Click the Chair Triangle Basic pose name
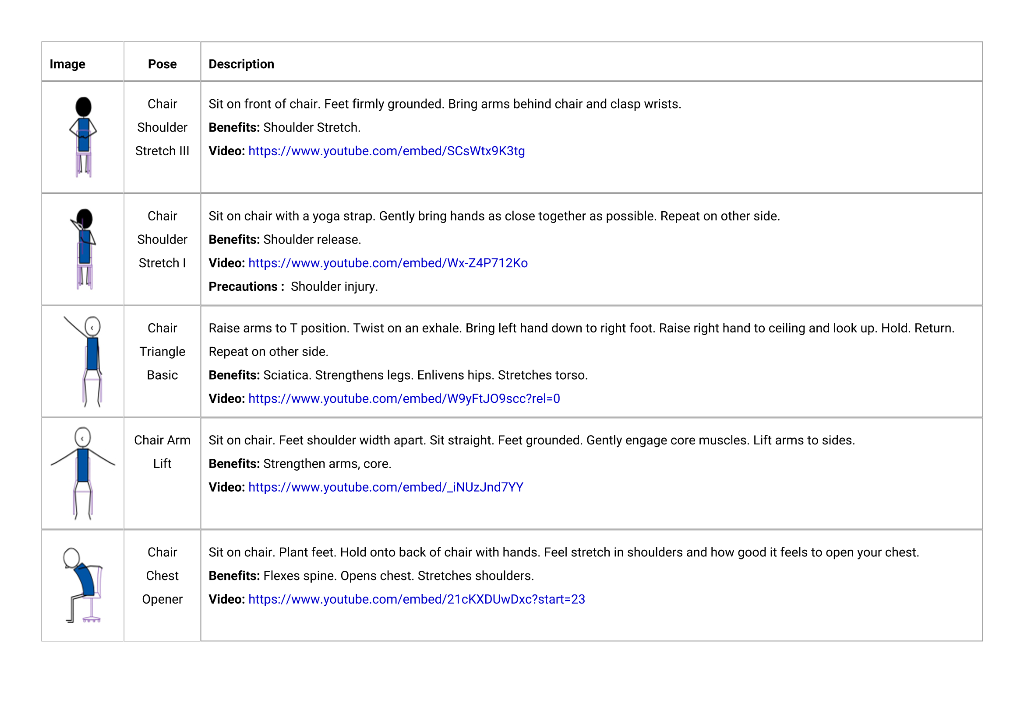The height and width of the screenshot is (723, 1024). click(x=162, y=352)
